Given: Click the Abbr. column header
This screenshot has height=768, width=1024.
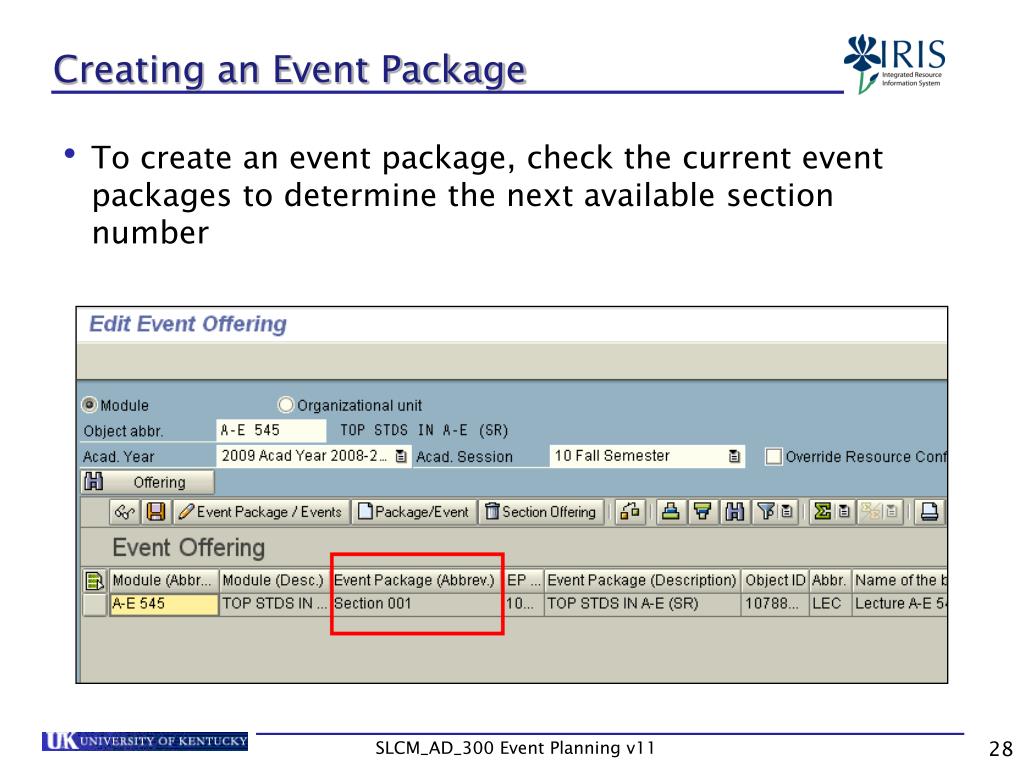Looking at the screenshot, I should tap(830, 580).
